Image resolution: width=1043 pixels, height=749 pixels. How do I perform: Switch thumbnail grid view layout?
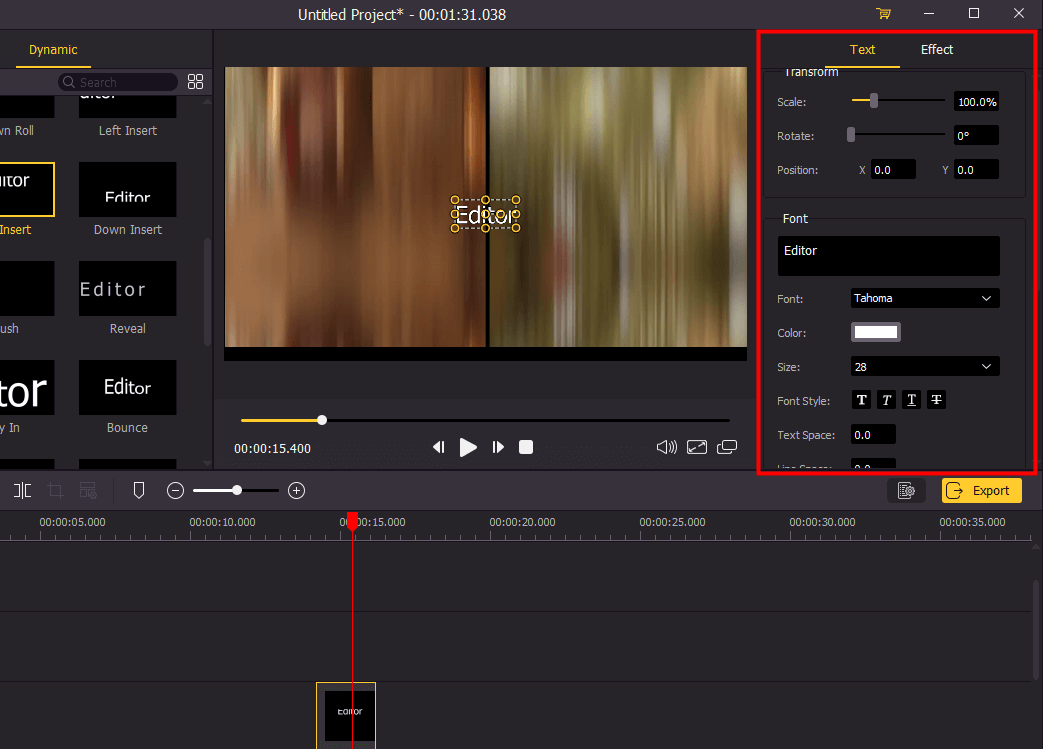(196, 82)
